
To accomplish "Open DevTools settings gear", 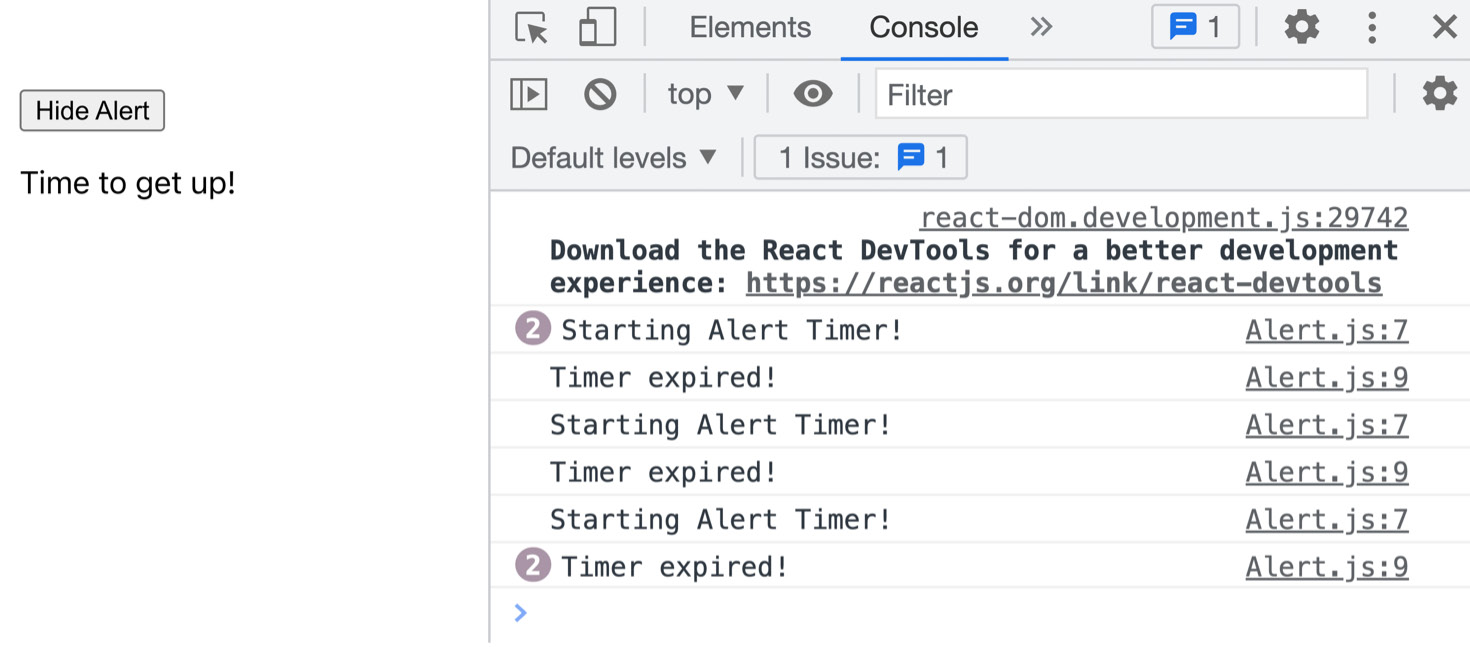I will [x=1301, y=27].
